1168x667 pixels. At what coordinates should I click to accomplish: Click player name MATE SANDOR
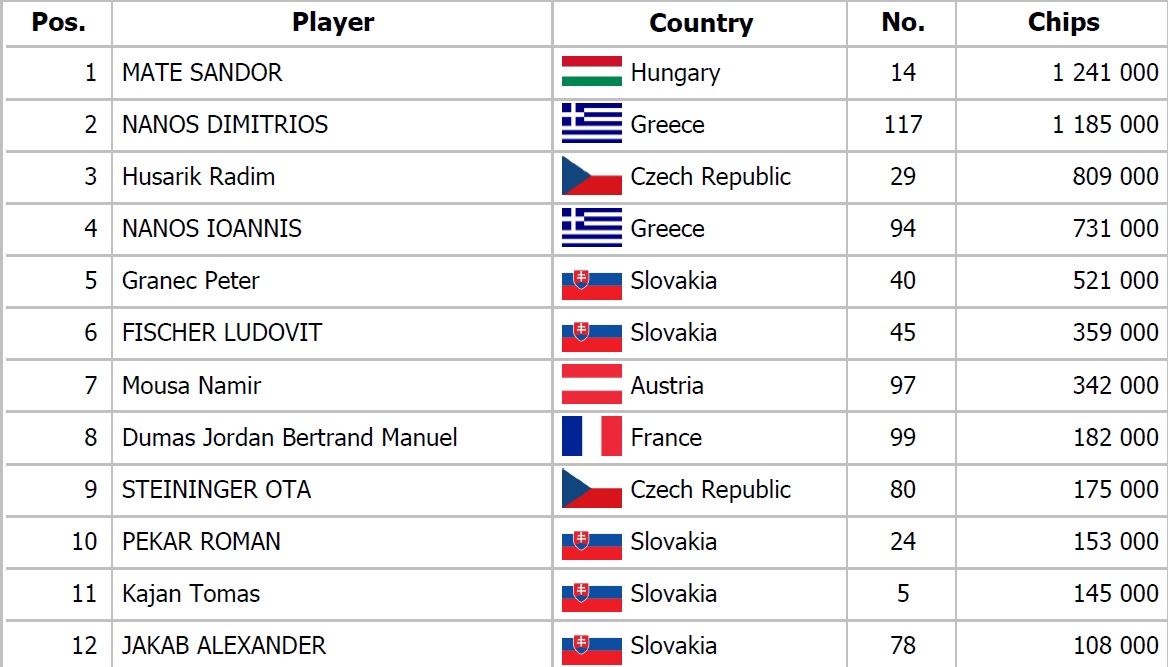(x=203, y=72)
